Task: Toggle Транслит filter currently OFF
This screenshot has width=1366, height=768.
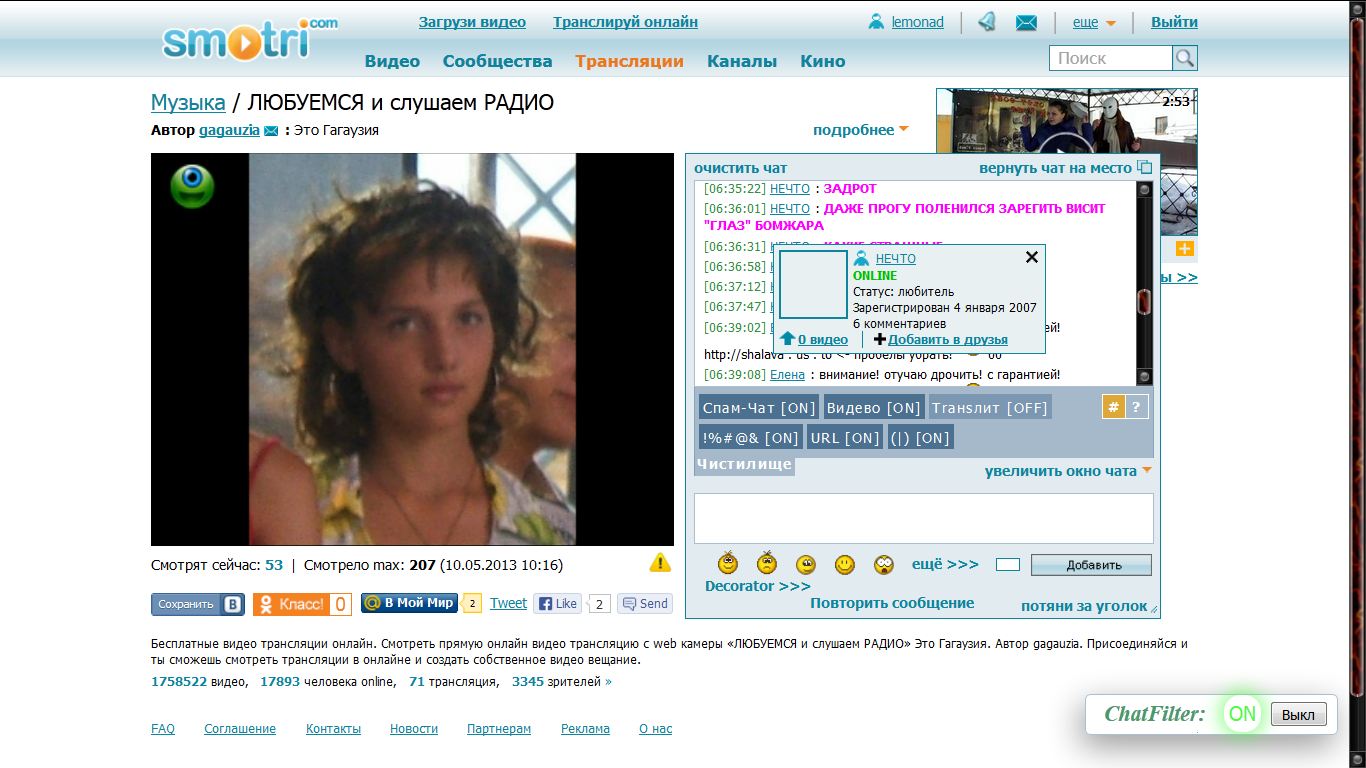Action: click(990, 407)
